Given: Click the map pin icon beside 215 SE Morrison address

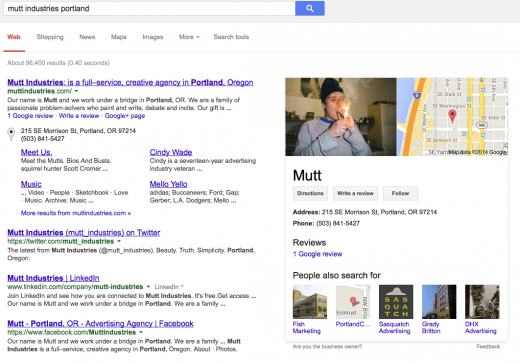Looking at the screenshot, I should (x=11, y=134).
